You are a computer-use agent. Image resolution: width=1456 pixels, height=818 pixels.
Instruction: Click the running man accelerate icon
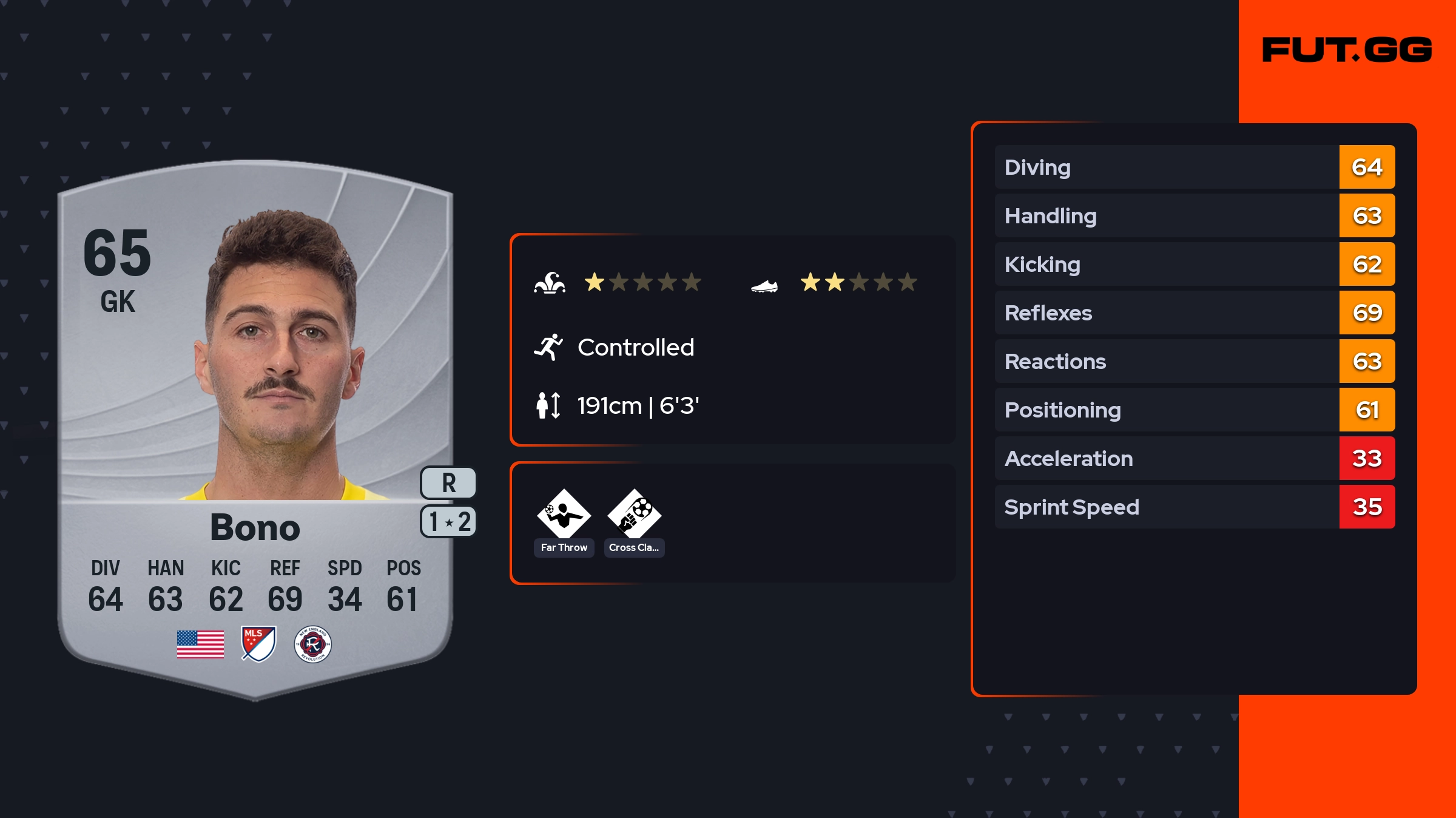[548, 347]
